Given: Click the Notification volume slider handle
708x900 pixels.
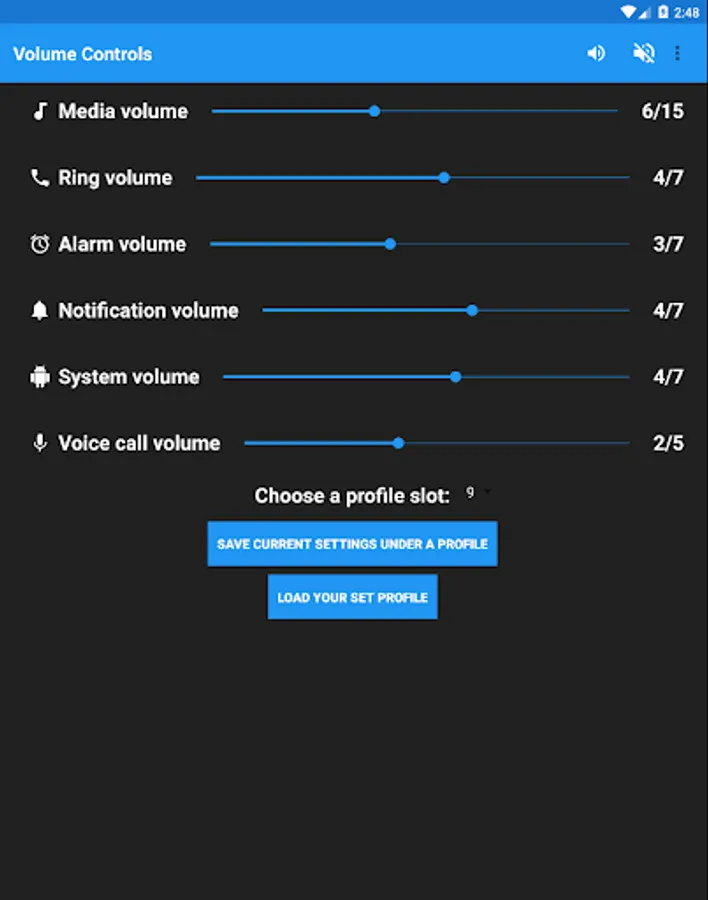Looking at the screenshot, I should click(x=472, y=311).
